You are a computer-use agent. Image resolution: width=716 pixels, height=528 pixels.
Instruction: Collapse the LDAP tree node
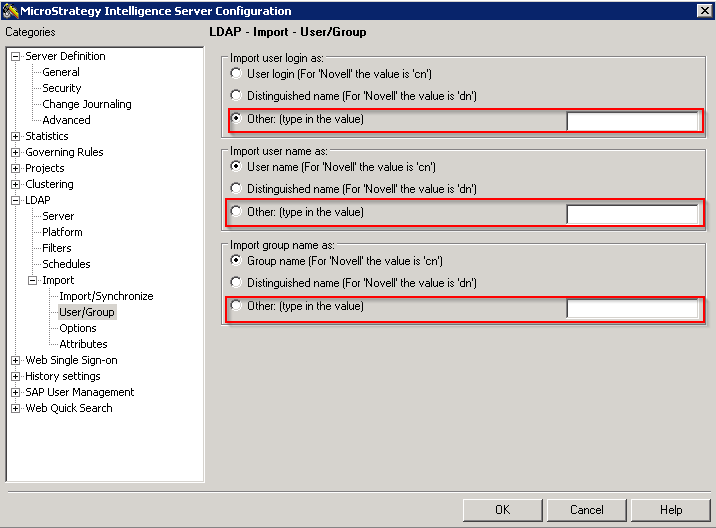tap(16, 201)
